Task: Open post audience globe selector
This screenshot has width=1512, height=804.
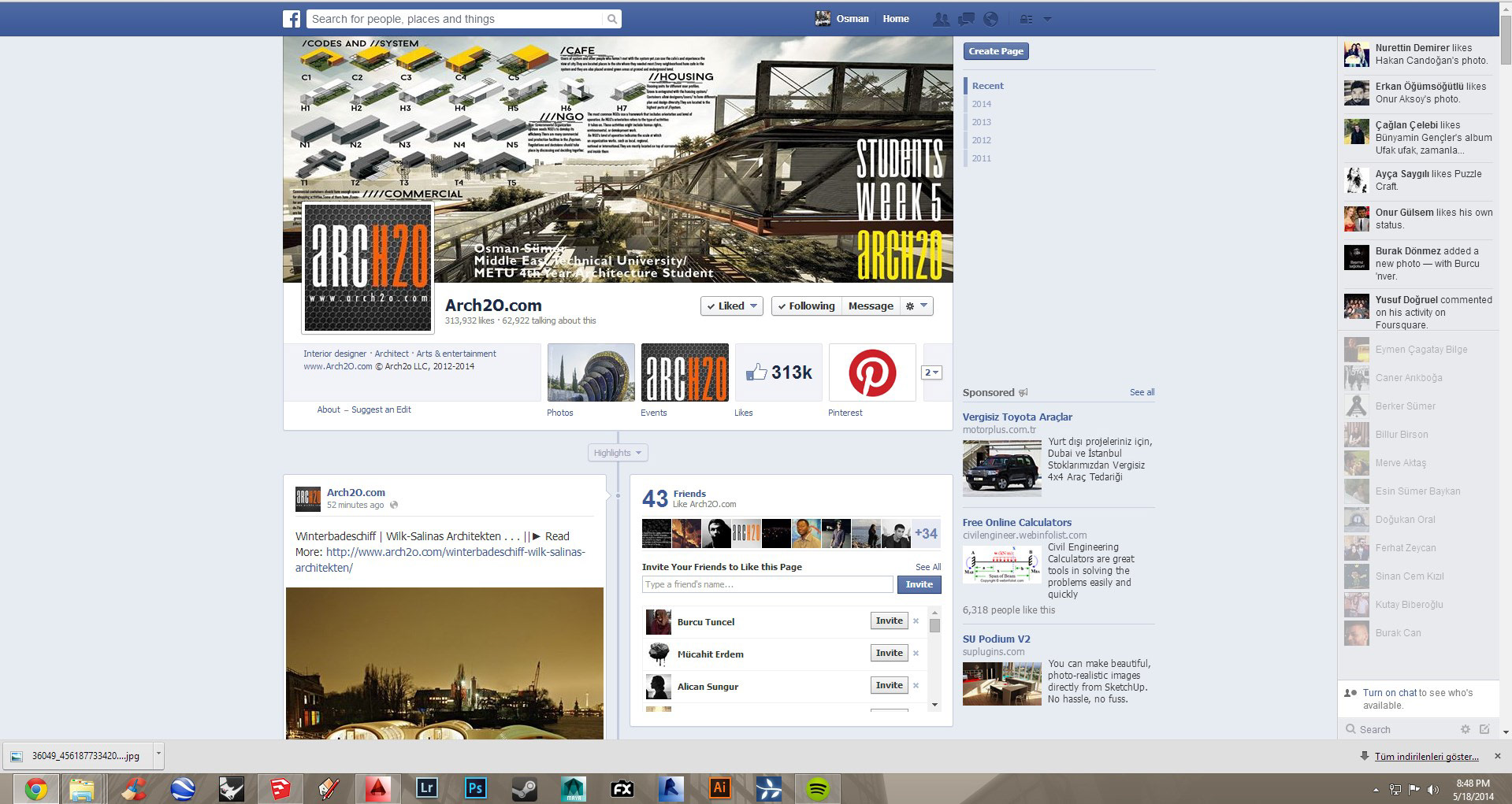Action: pos(394,506)
